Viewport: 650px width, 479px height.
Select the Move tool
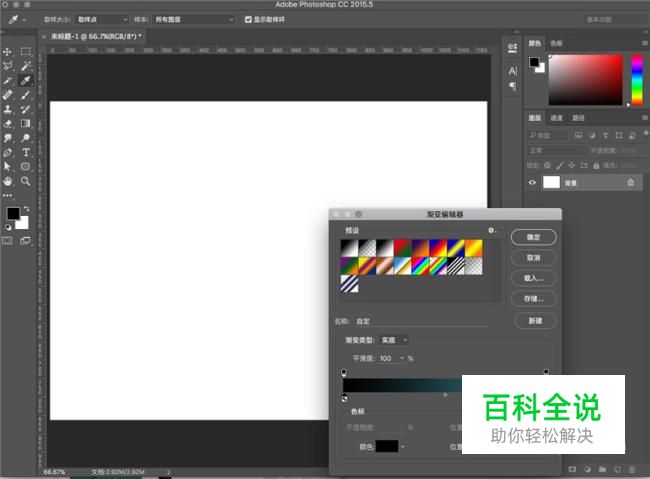pos(8,51)
